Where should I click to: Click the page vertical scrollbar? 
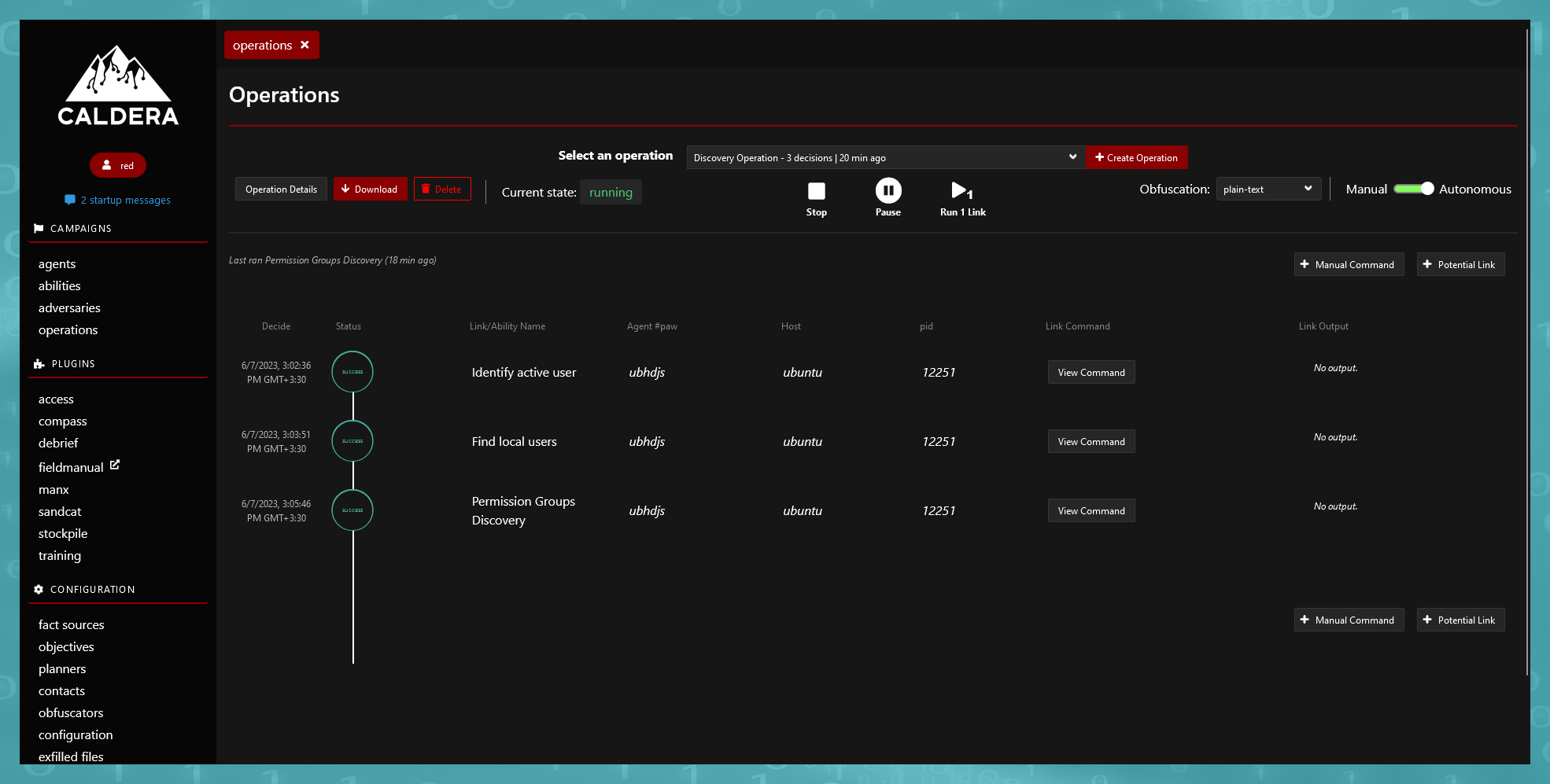tap(1527, 352)
